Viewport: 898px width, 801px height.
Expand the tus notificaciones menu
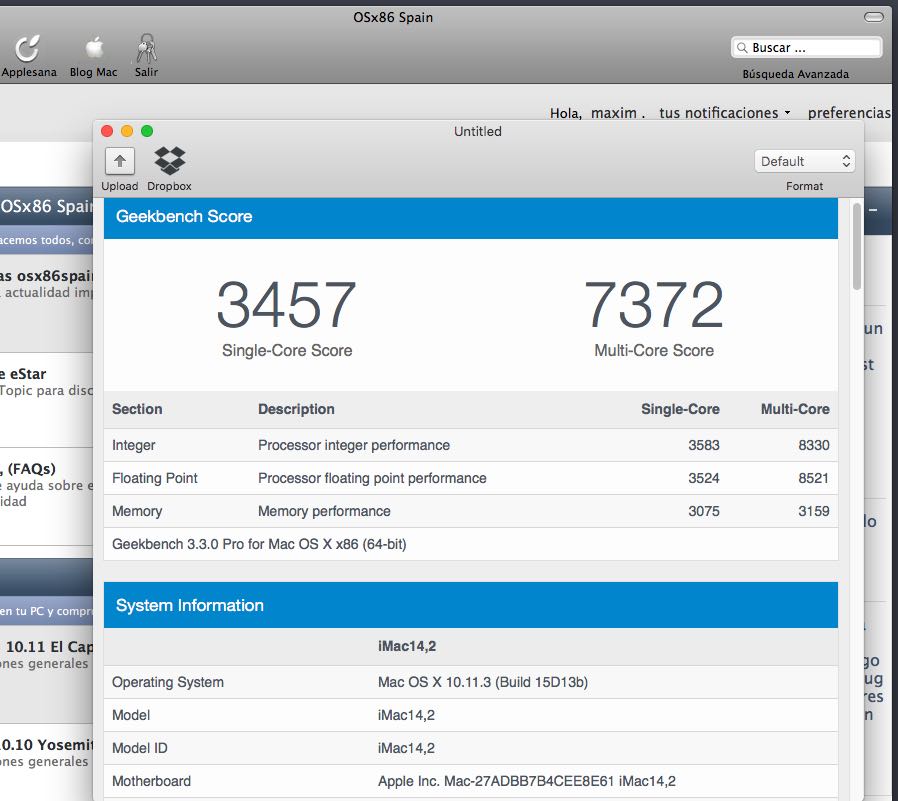click(x=724, y=113)
